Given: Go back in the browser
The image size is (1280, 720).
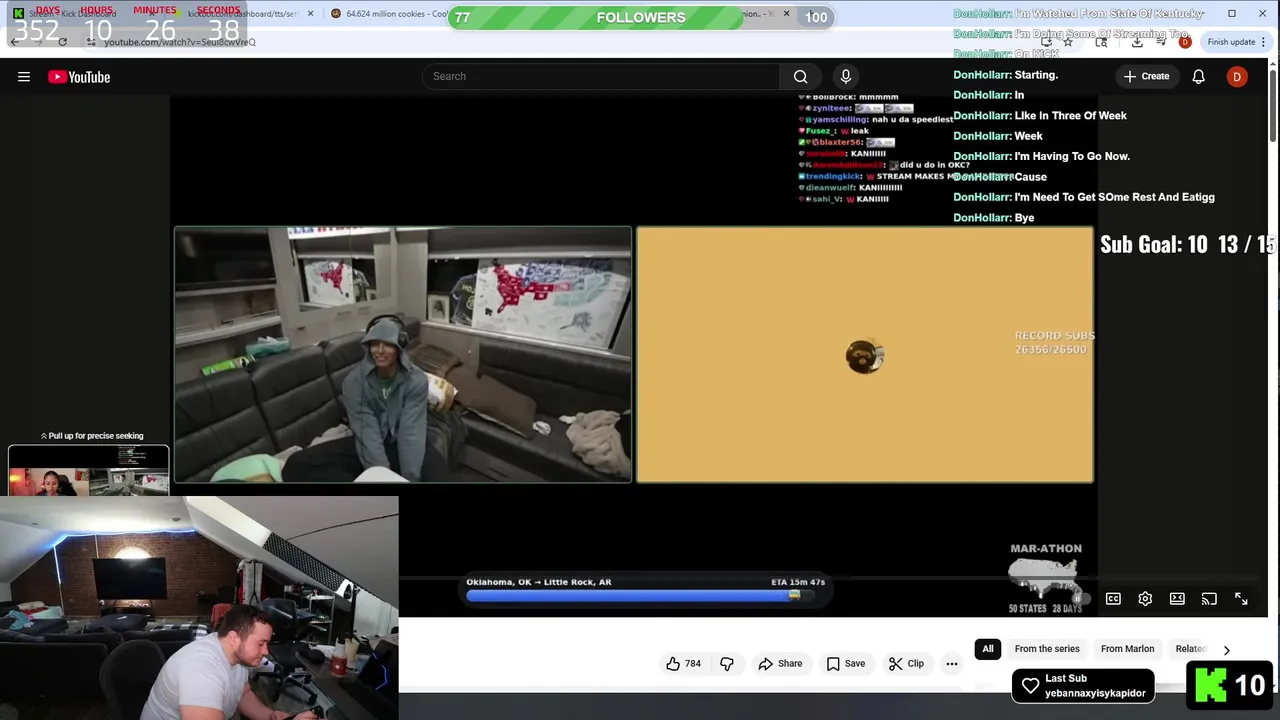Looking at the screenshot, I should coord(14,42).
